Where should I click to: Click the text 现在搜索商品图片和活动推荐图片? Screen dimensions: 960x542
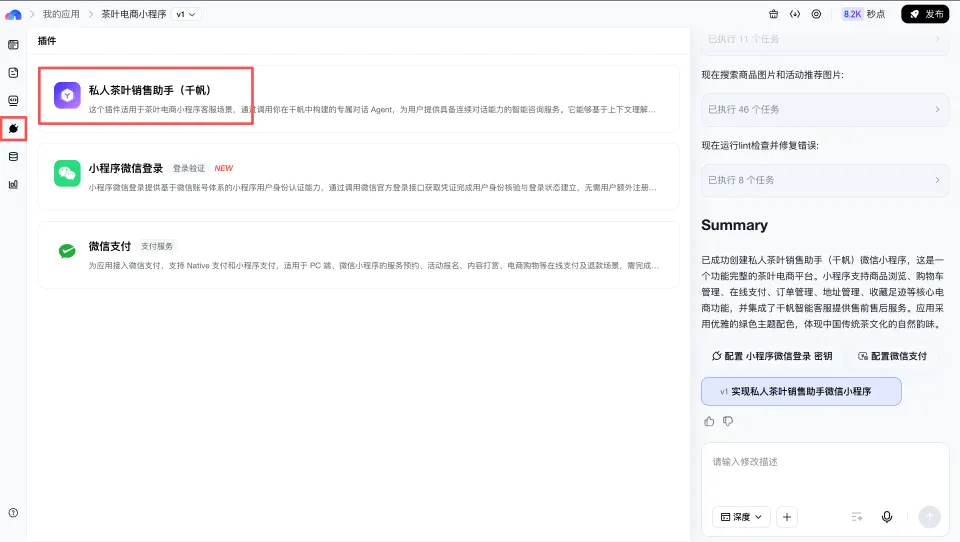(772, 75)
